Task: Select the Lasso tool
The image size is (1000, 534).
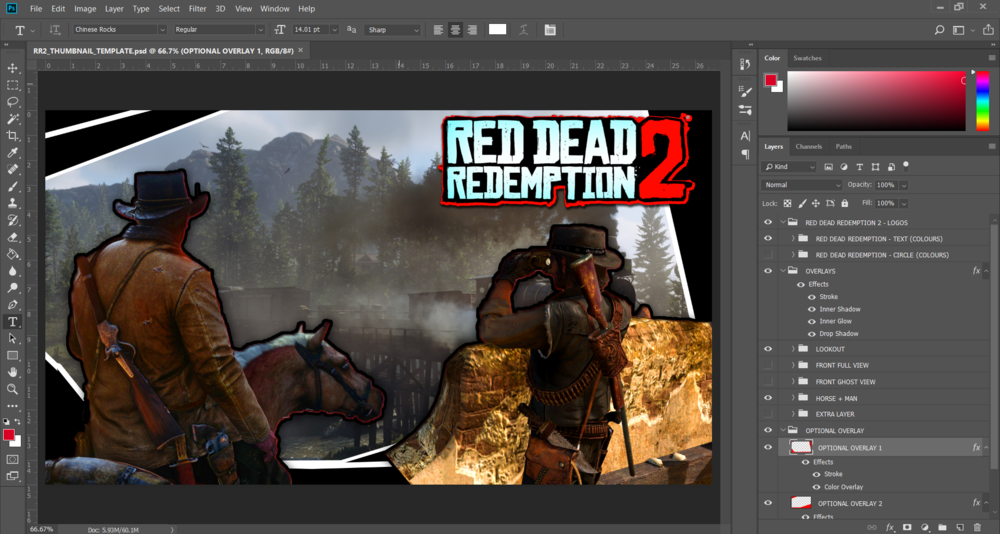Action: [13, 102]
